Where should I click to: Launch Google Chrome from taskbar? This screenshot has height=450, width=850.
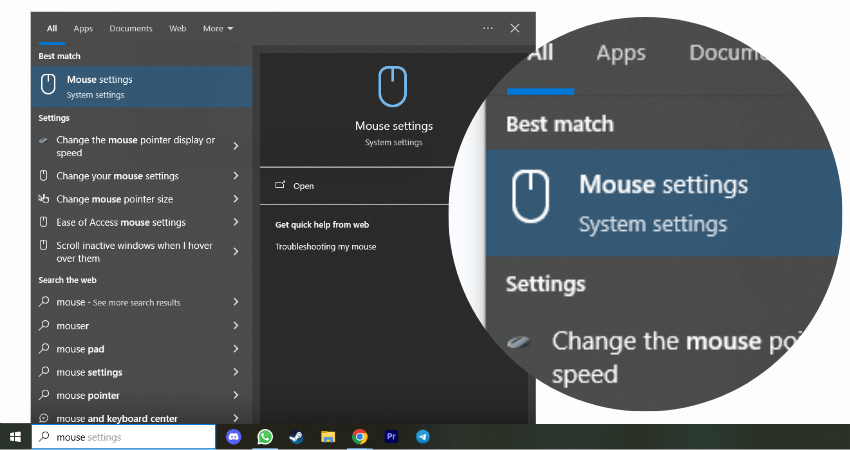359,437
